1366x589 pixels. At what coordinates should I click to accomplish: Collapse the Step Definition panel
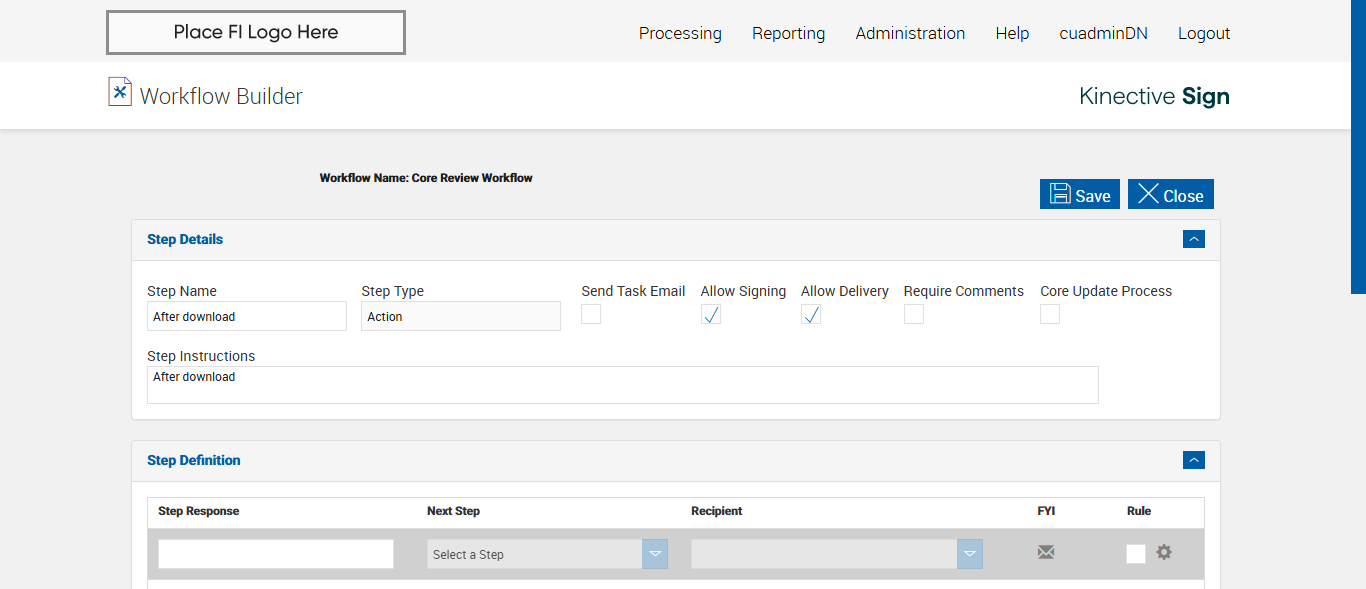1193,460
